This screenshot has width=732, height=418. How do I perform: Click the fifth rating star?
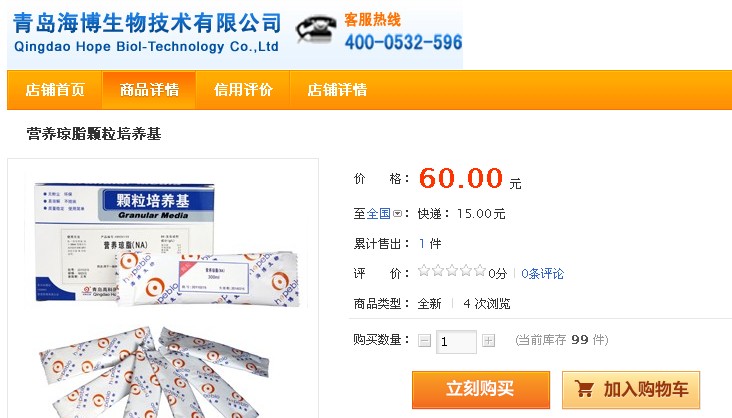[480, 270]
